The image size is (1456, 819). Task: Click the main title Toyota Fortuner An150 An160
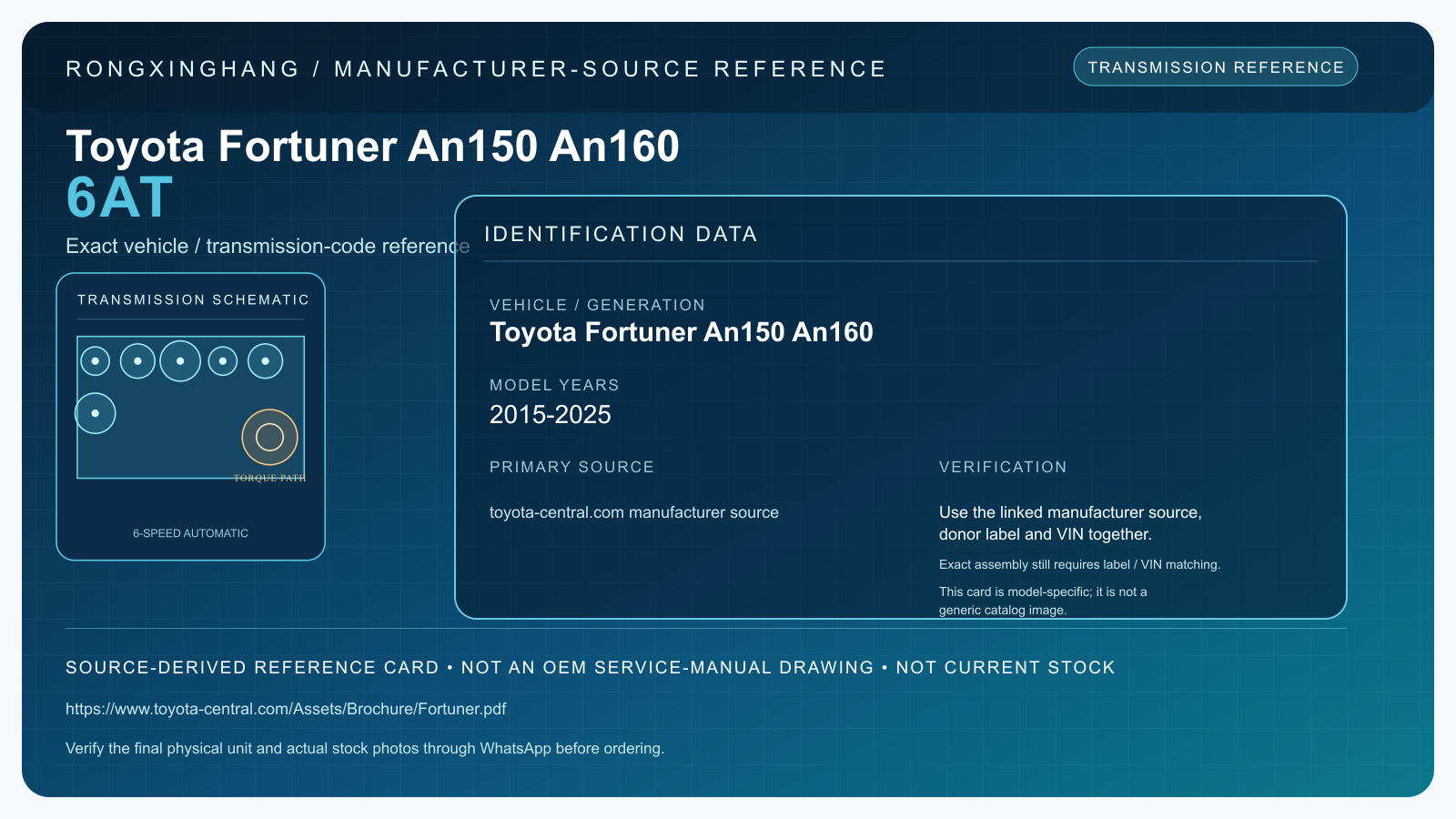pyautogui.click(x=372, y=146)
